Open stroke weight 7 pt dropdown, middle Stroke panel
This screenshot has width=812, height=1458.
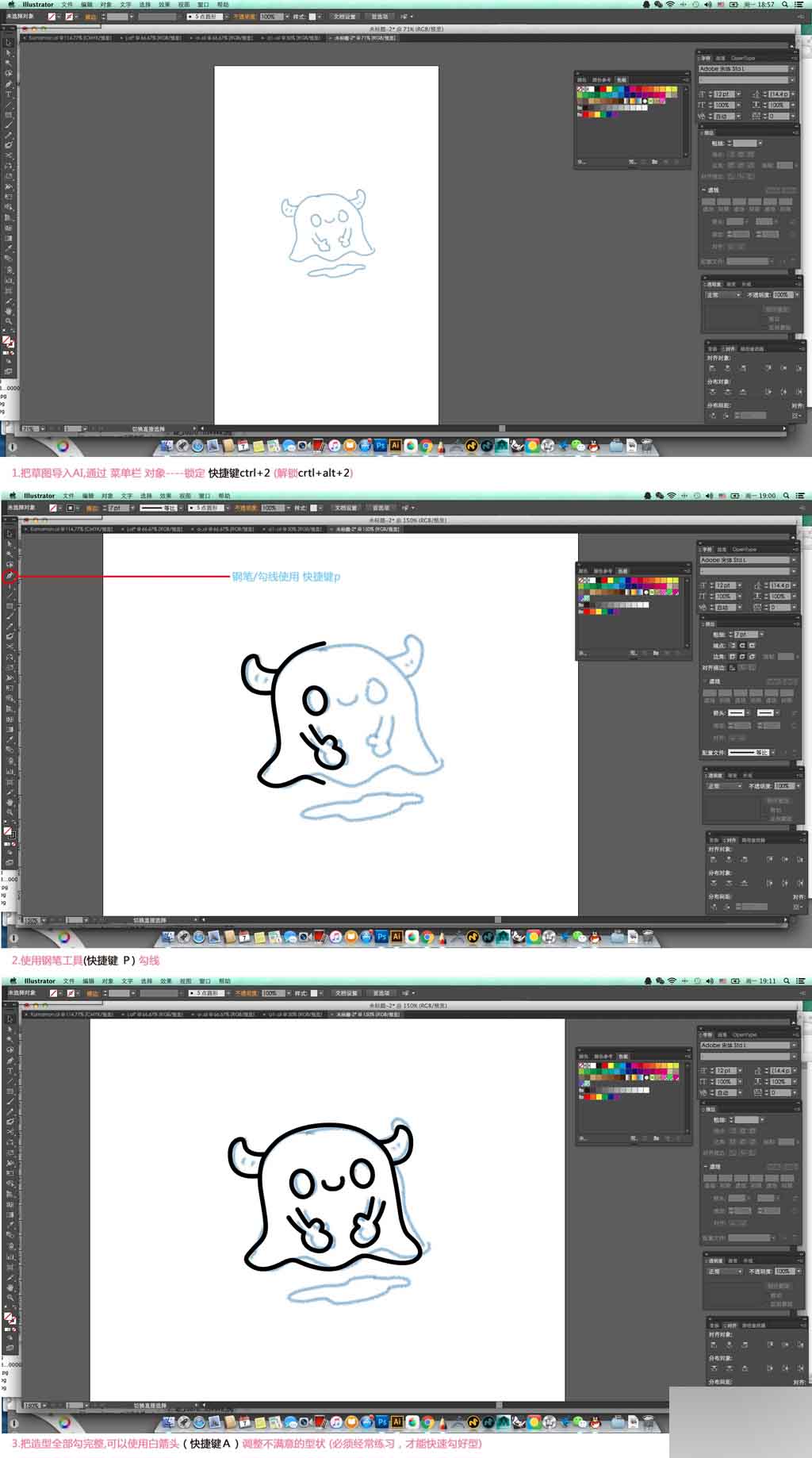coord(760,635)
